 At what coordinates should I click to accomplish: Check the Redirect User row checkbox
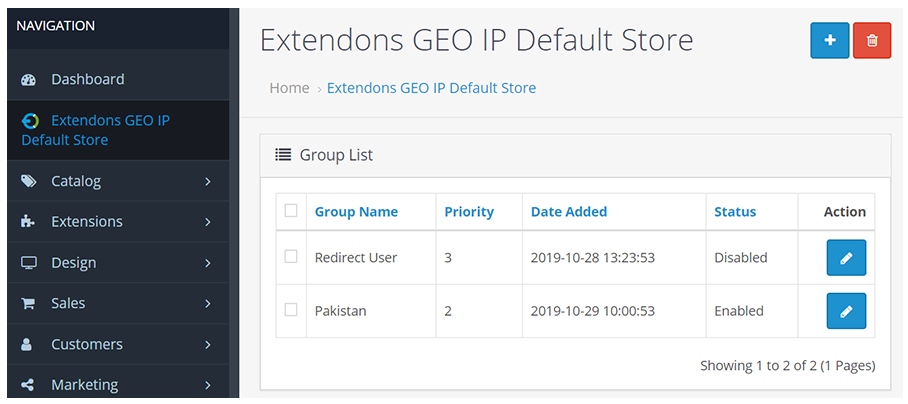pos(291,256)
